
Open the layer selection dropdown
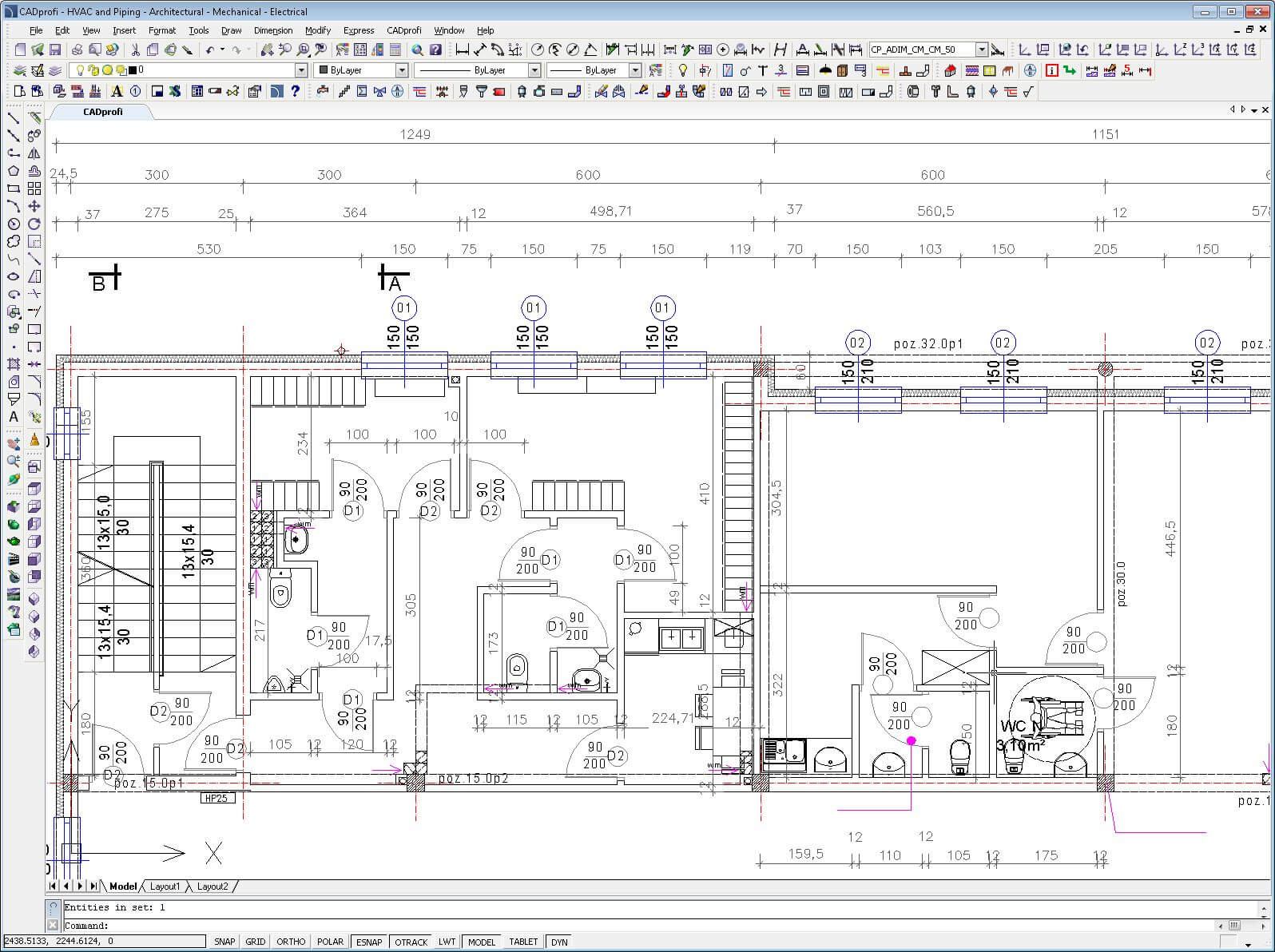pos(301,70)
